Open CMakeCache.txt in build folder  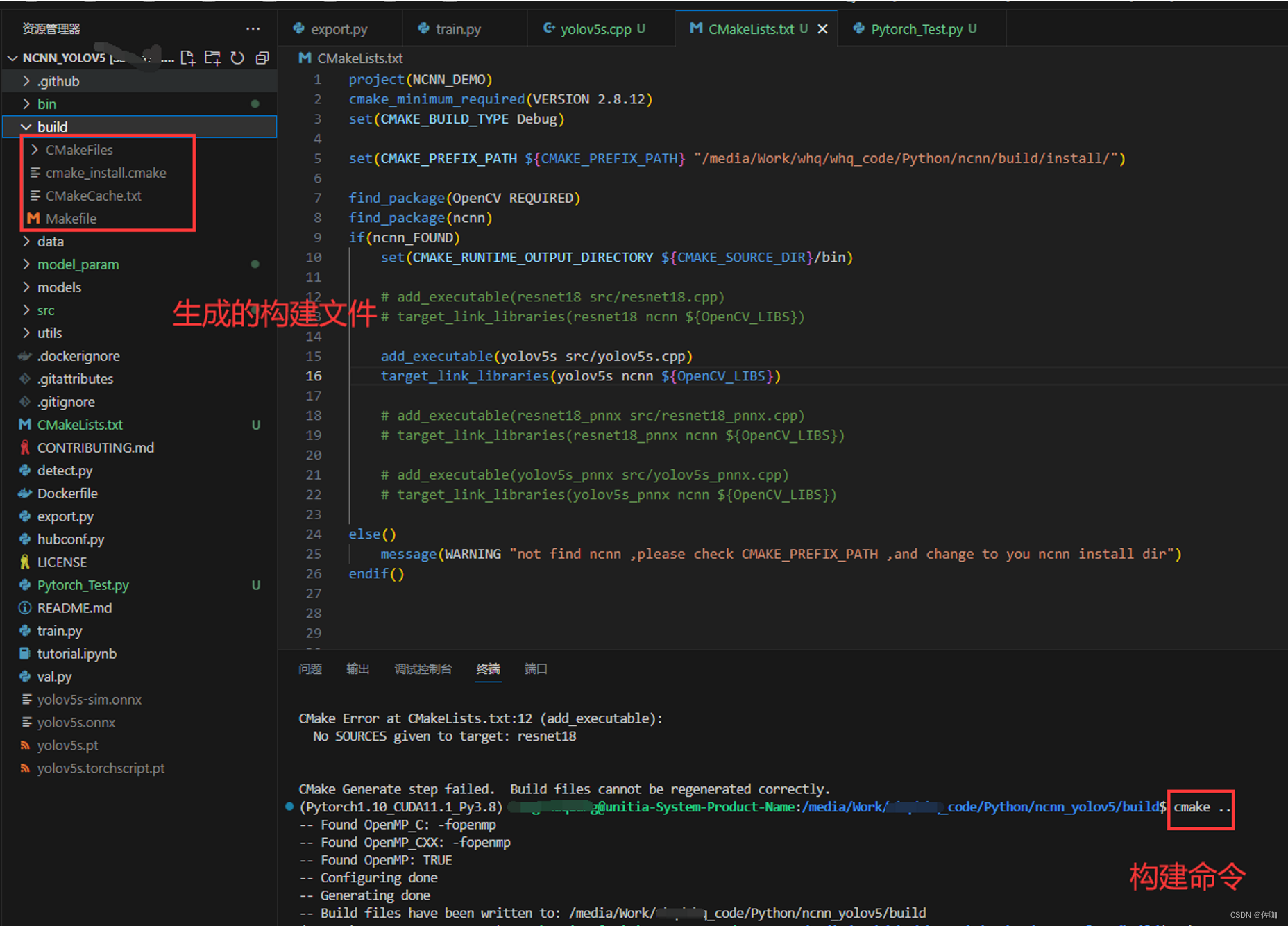coord(139,196)
